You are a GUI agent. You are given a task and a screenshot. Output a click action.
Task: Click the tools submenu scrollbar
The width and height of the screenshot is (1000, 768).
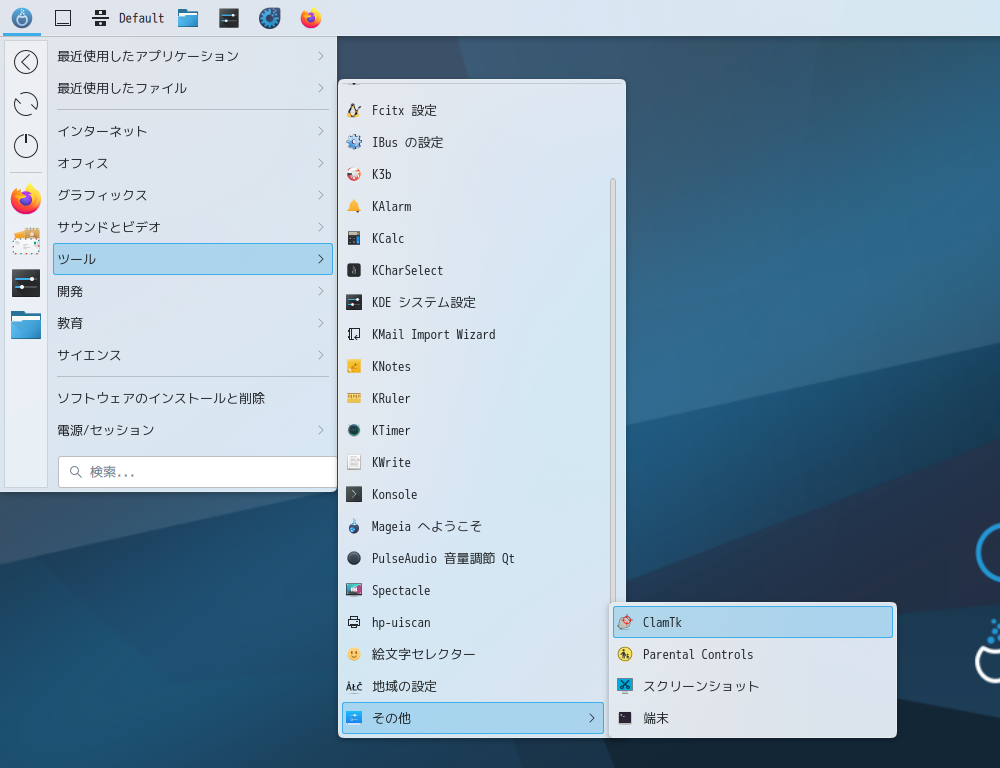click(613, 390)
